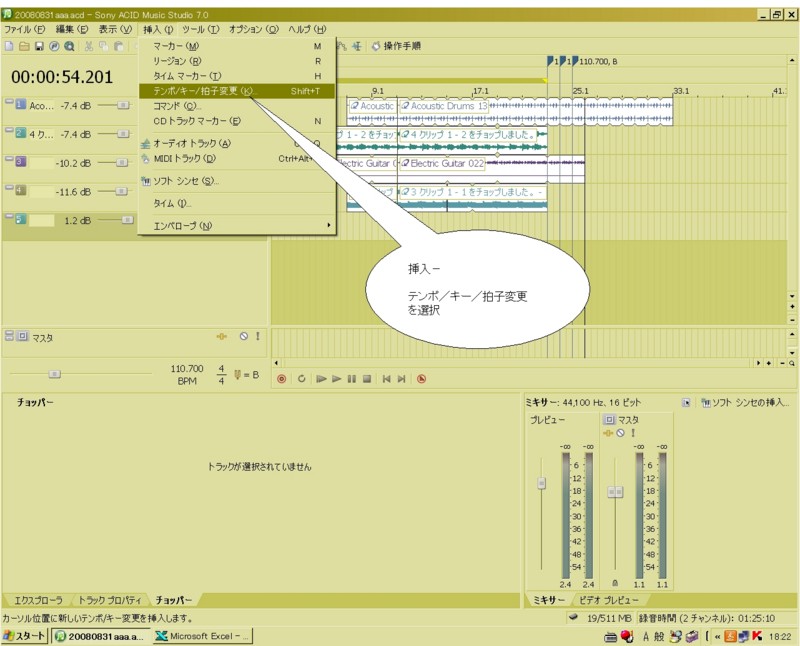
Task: Open the 編集 menu
Action: 72,29
